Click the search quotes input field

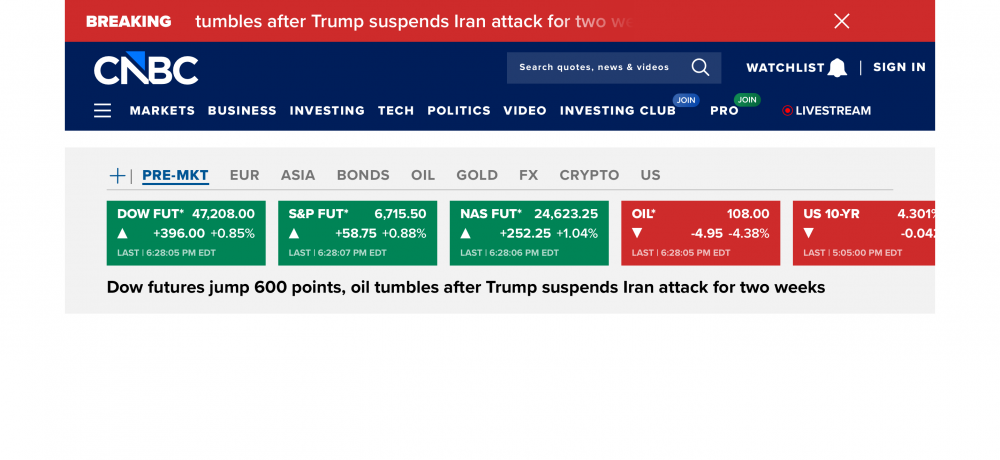594,67
